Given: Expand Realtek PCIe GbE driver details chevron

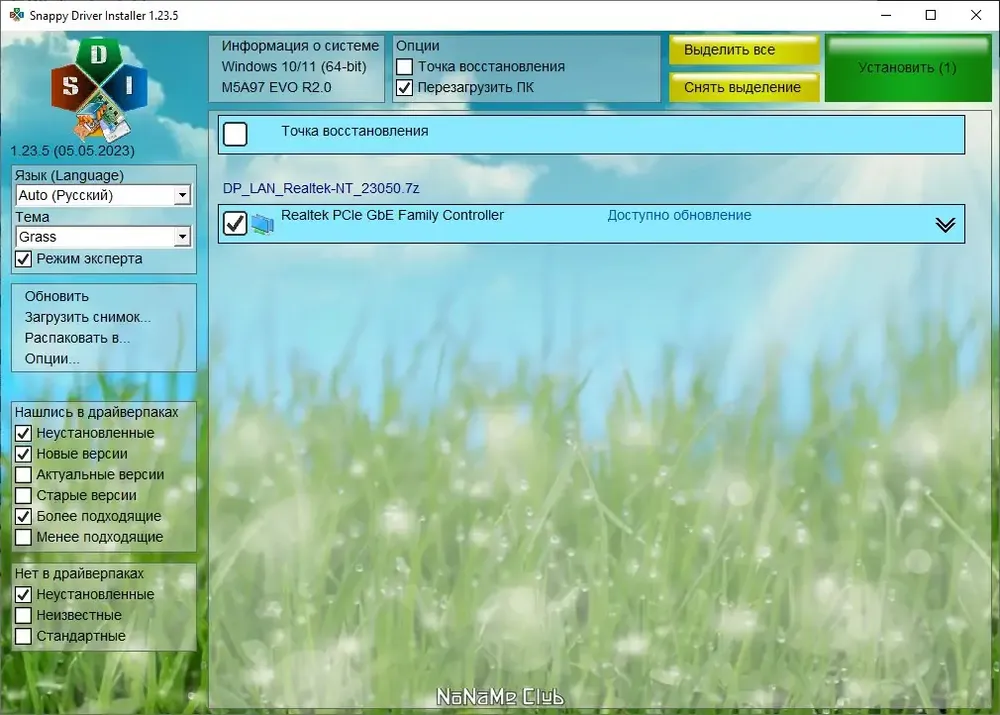Looking at the screenshot, I should pos(945,225).
